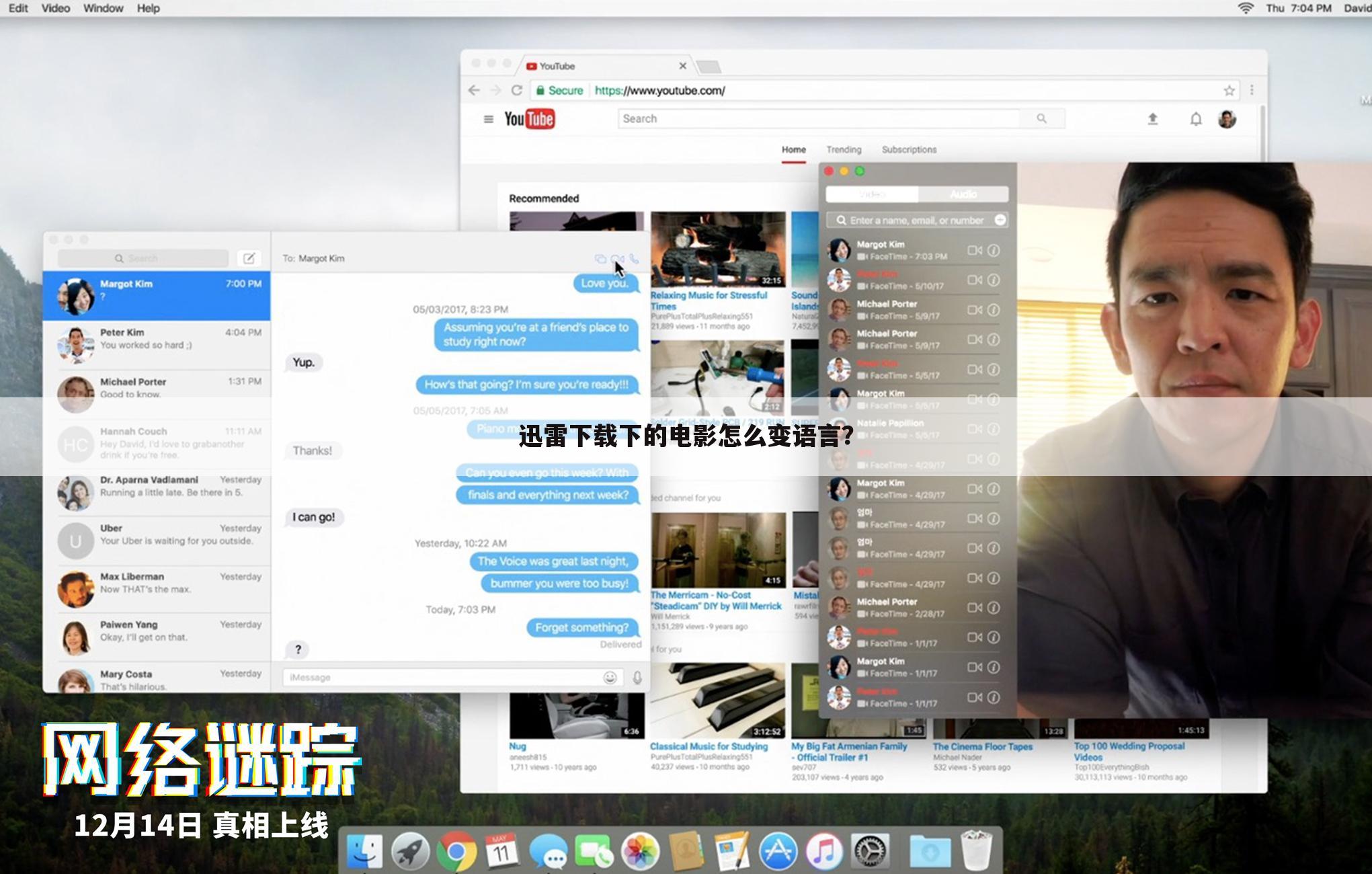Open The Merricam Steadicam DIY video link
1372x874 pixels.
coord(716,600)
